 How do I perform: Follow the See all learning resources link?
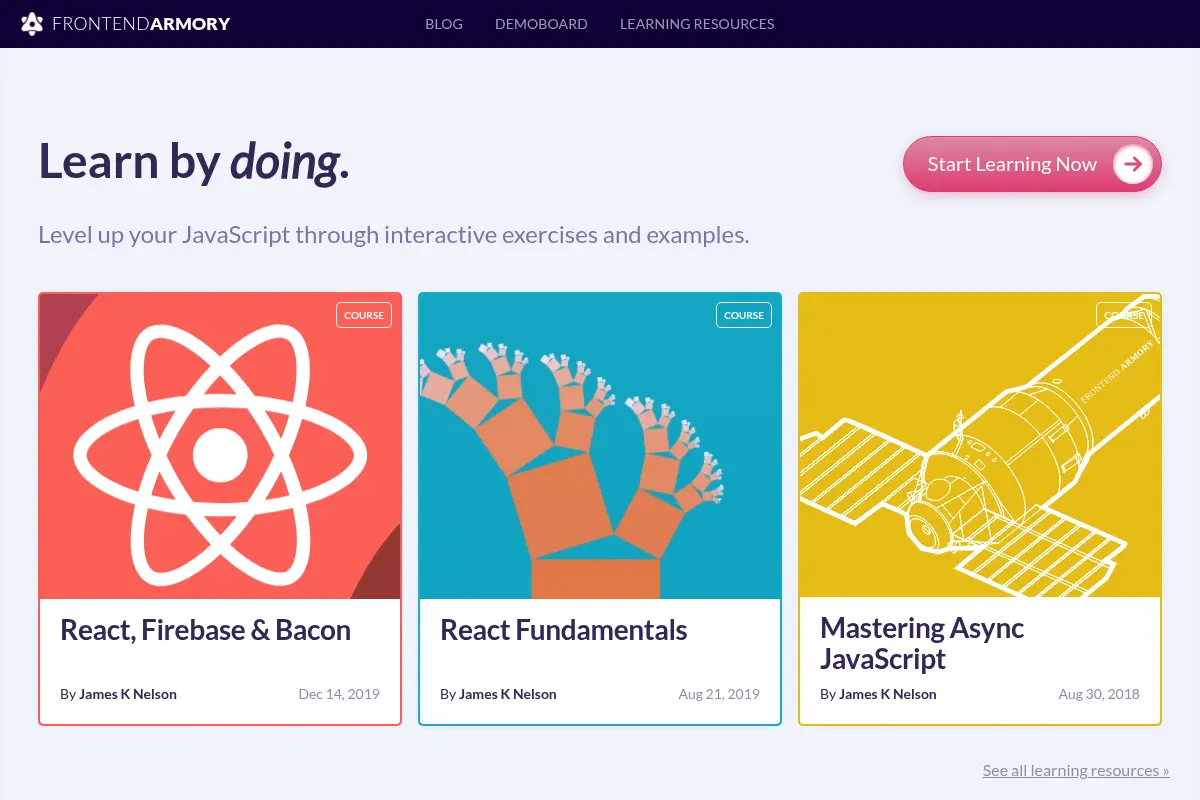(1076, 770)
